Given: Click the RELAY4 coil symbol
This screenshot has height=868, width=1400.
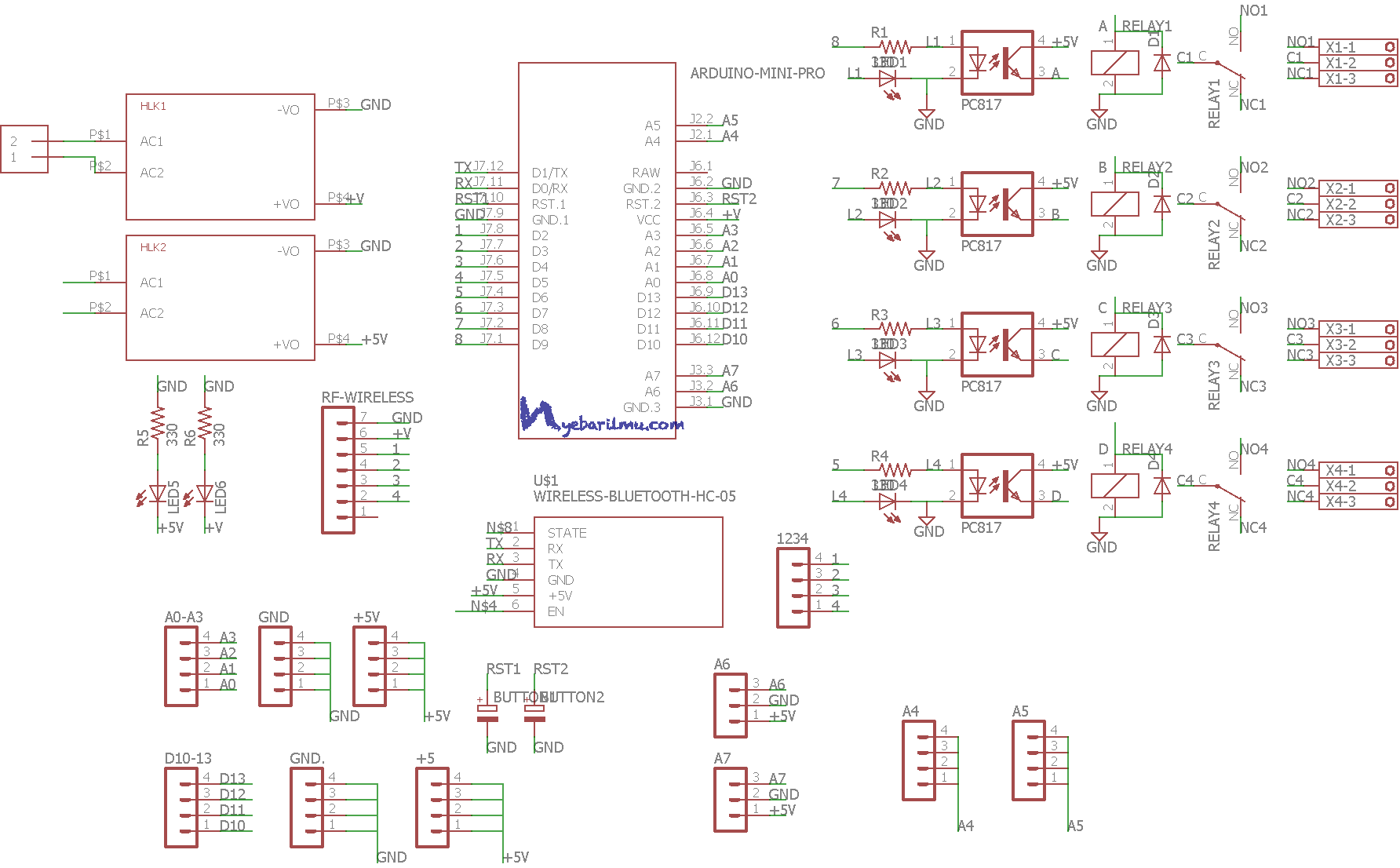Looking at the screenshot, I should coord(1115,486).
